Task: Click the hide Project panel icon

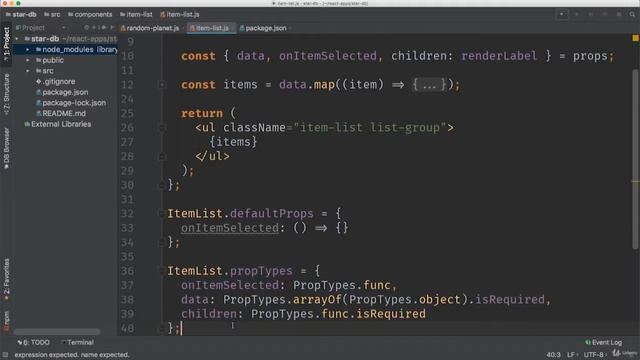Action: pyautogui.click(x=111, y=28)
